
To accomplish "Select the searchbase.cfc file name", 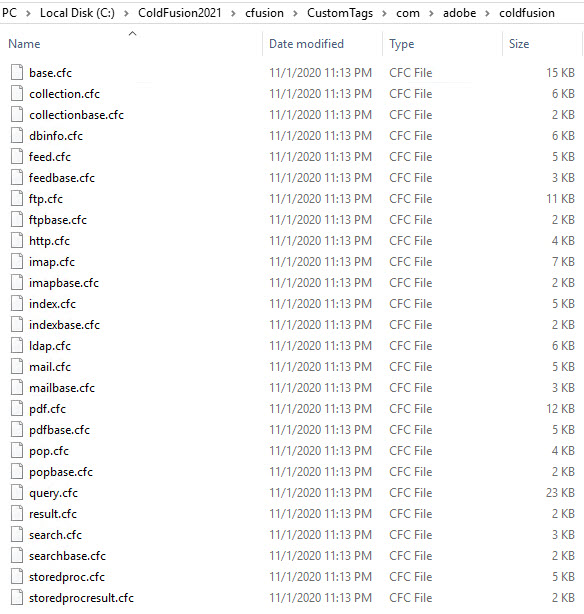I will coord(67,556).
